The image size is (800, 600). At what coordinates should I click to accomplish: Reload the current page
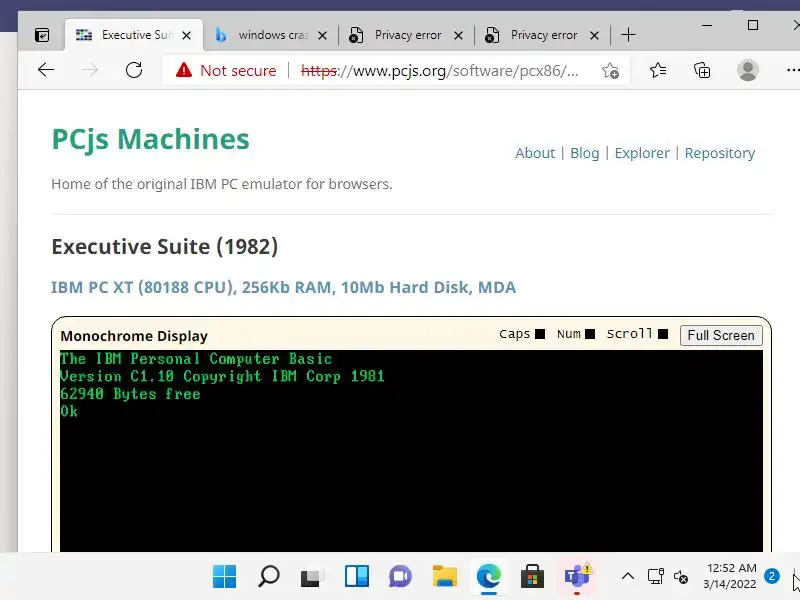point(134,70)
